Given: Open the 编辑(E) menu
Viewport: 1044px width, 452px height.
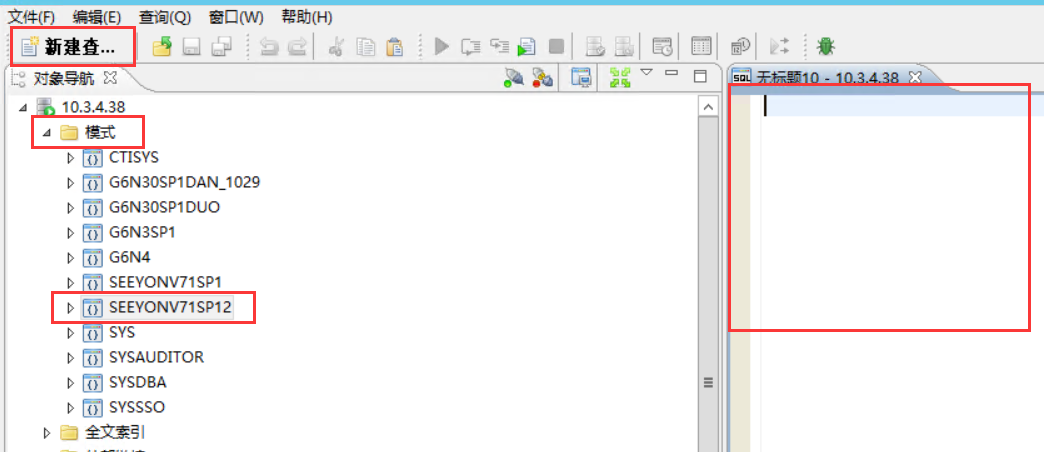Looking at the screenshot, I should point(97,17).
